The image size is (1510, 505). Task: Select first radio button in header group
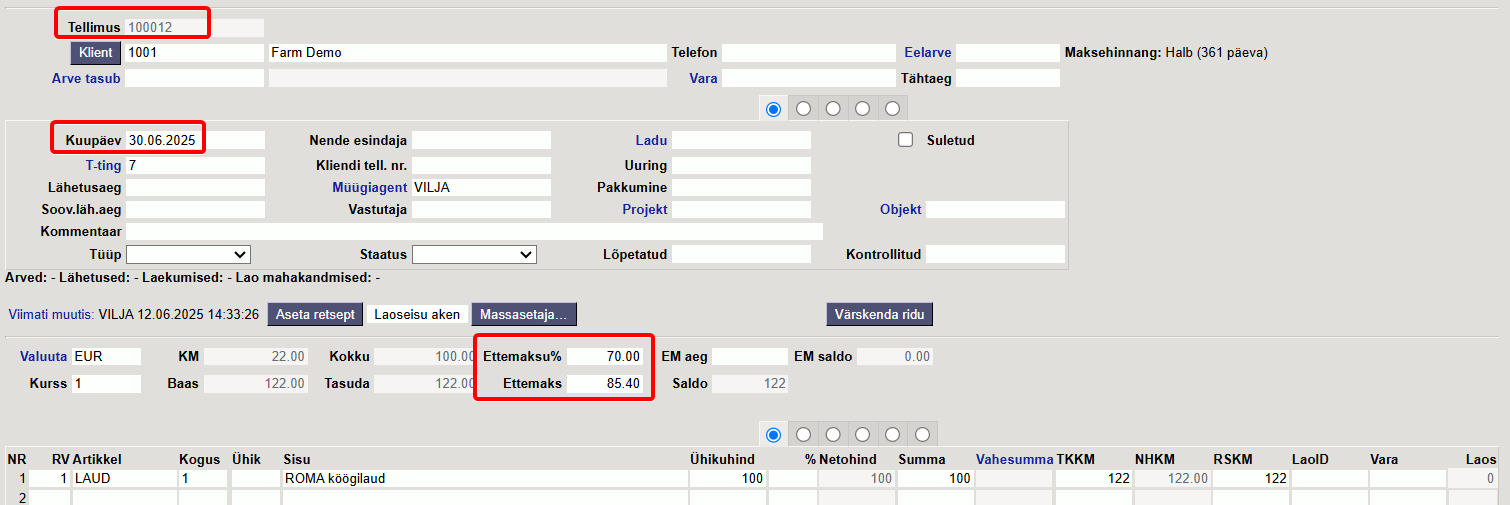click(x=773, y=108)
